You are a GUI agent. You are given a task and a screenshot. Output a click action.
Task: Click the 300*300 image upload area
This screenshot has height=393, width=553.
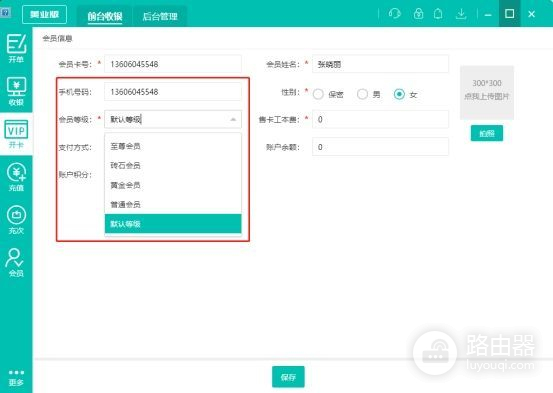click(487, 93)
